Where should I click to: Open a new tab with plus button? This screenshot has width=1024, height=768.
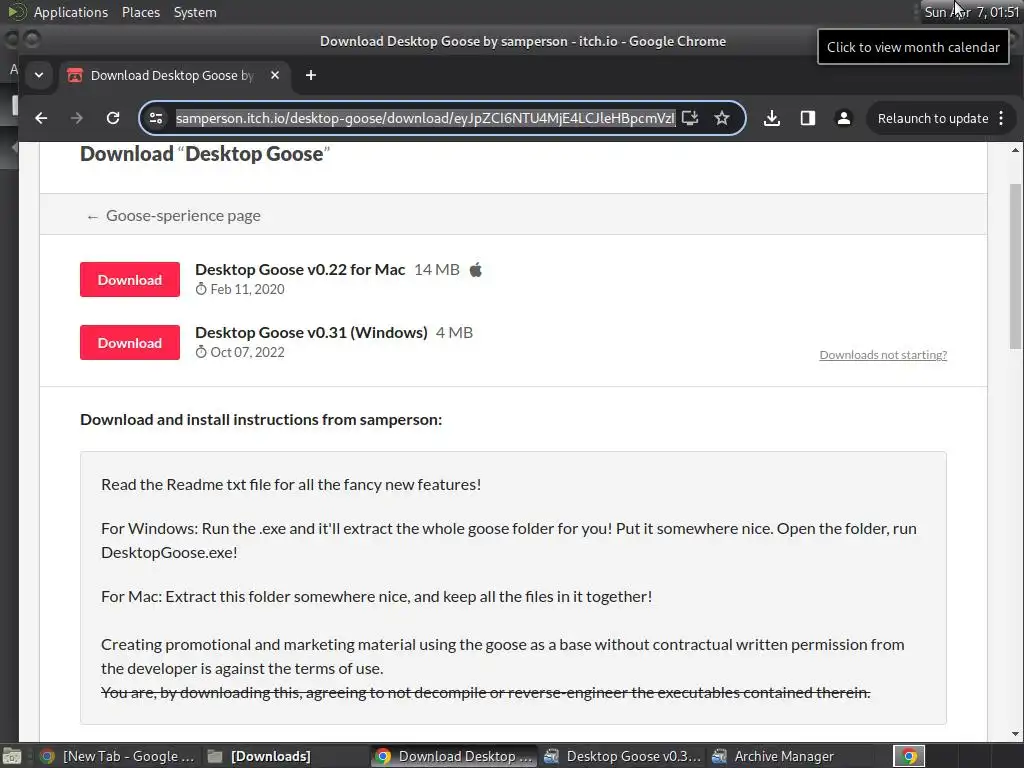point(311,75)
